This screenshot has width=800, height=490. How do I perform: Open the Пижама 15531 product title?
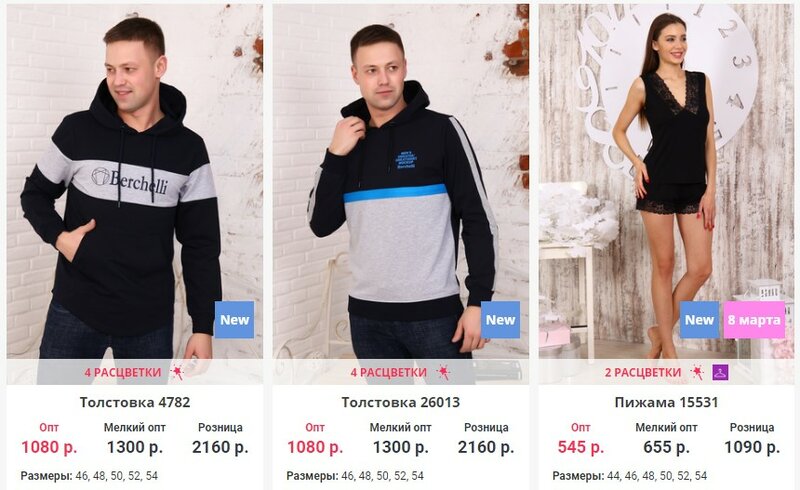pyautogui.click(x=666, y=402)
